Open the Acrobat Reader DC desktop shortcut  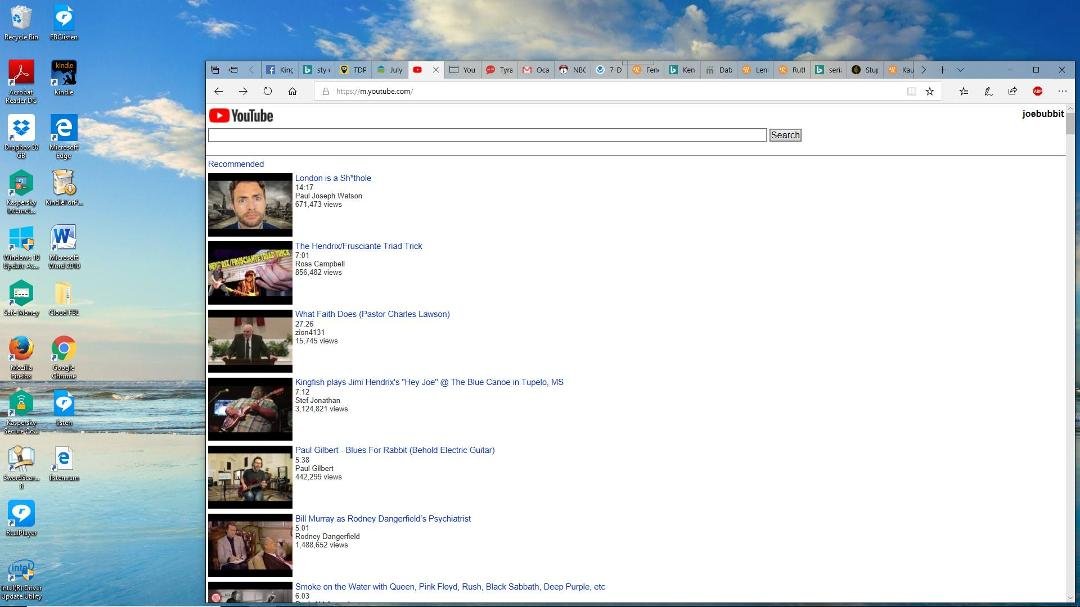[x=21, y=81]
